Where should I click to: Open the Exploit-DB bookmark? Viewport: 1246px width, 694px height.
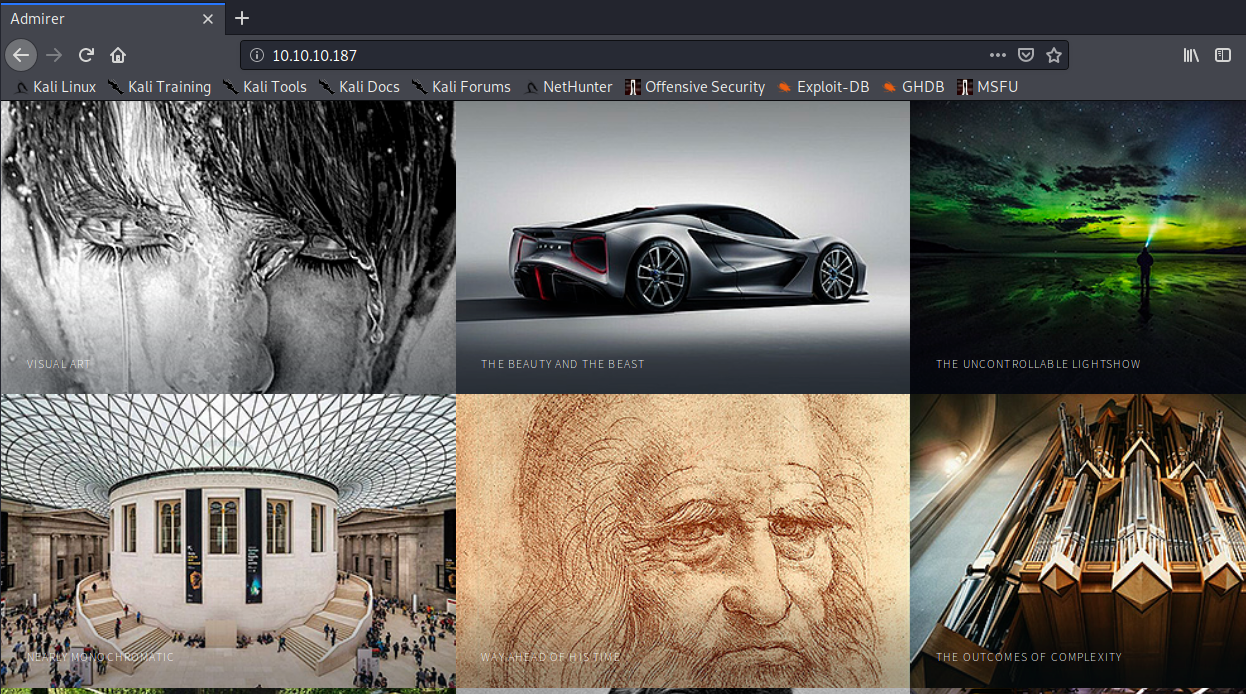point(823,87)
